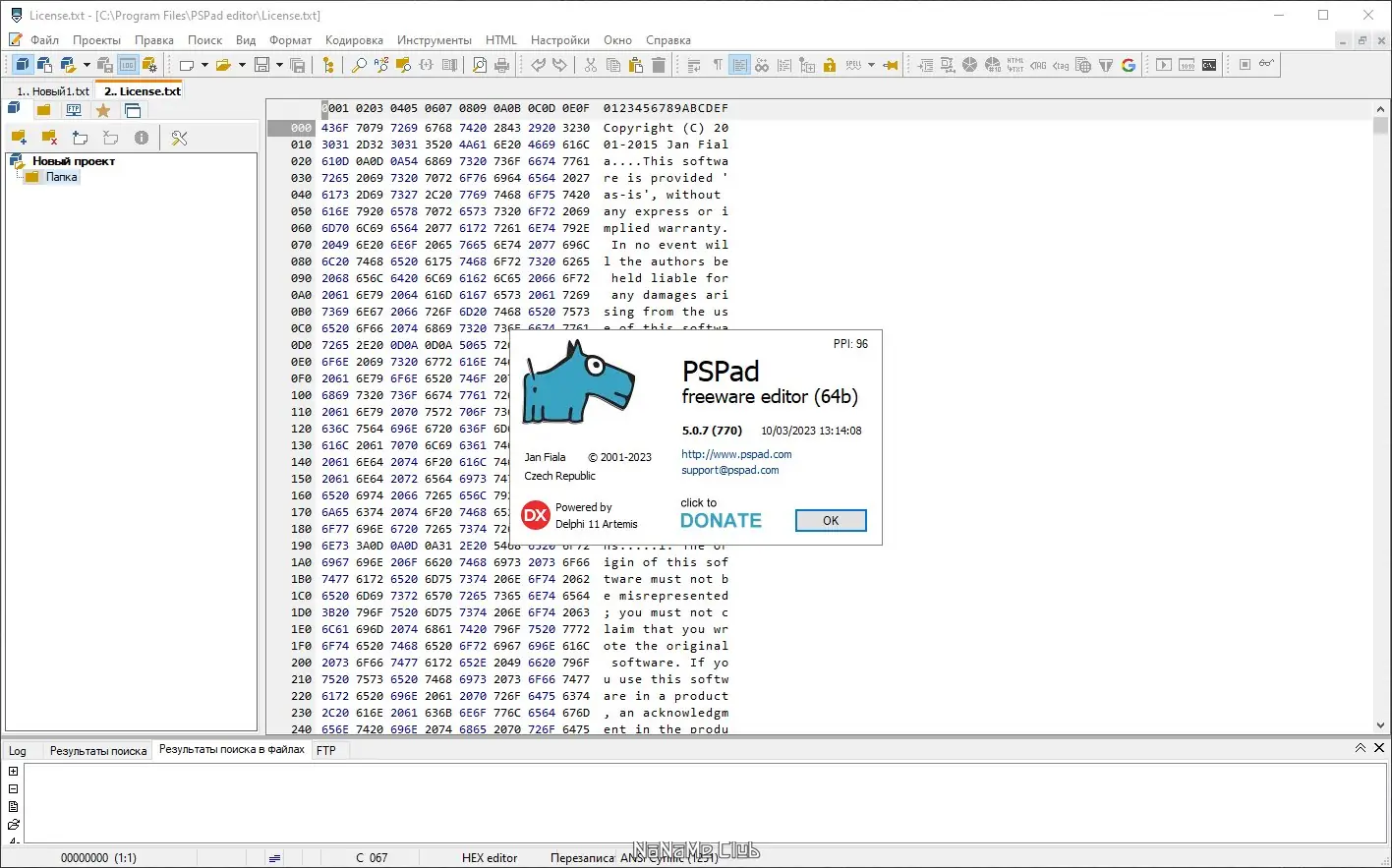Viewport: 1392px width, 868px height.
Task: Select the Папка folder in project tree
Action: click(x=61, y=177)
